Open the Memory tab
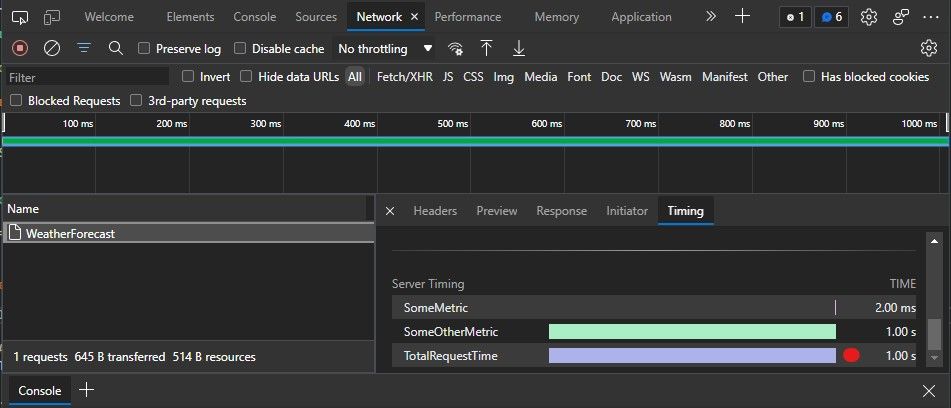The image size is (951, 408). tap(556, 17)
